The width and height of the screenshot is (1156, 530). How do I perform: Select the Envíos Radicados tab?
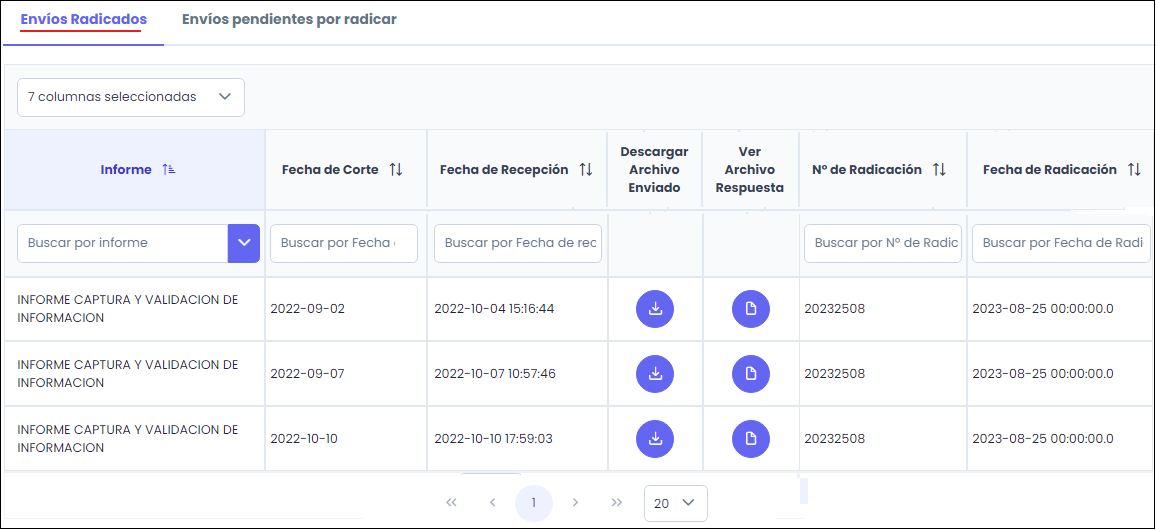coord(84,19)
